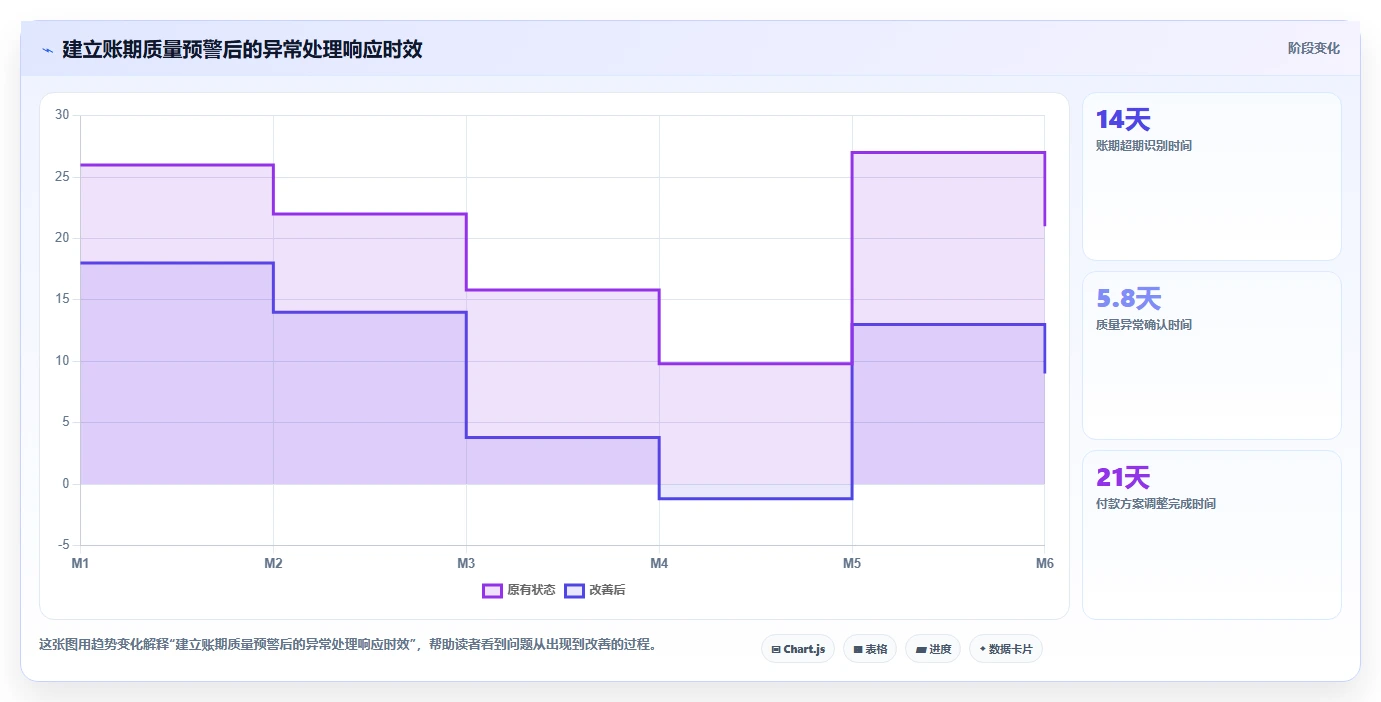Click the 质量异常确认时间 caption
Image resolution: width=1381 pixels, height=702 pixels.
1144,325
